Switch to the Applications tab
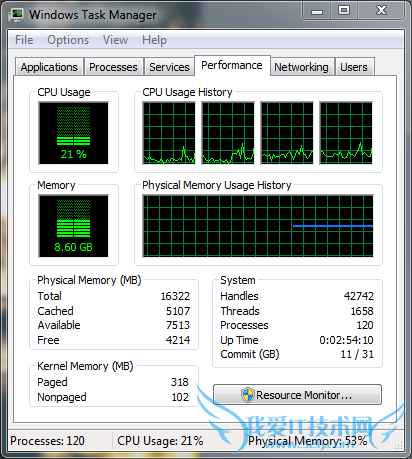 (x=49, y=67)
